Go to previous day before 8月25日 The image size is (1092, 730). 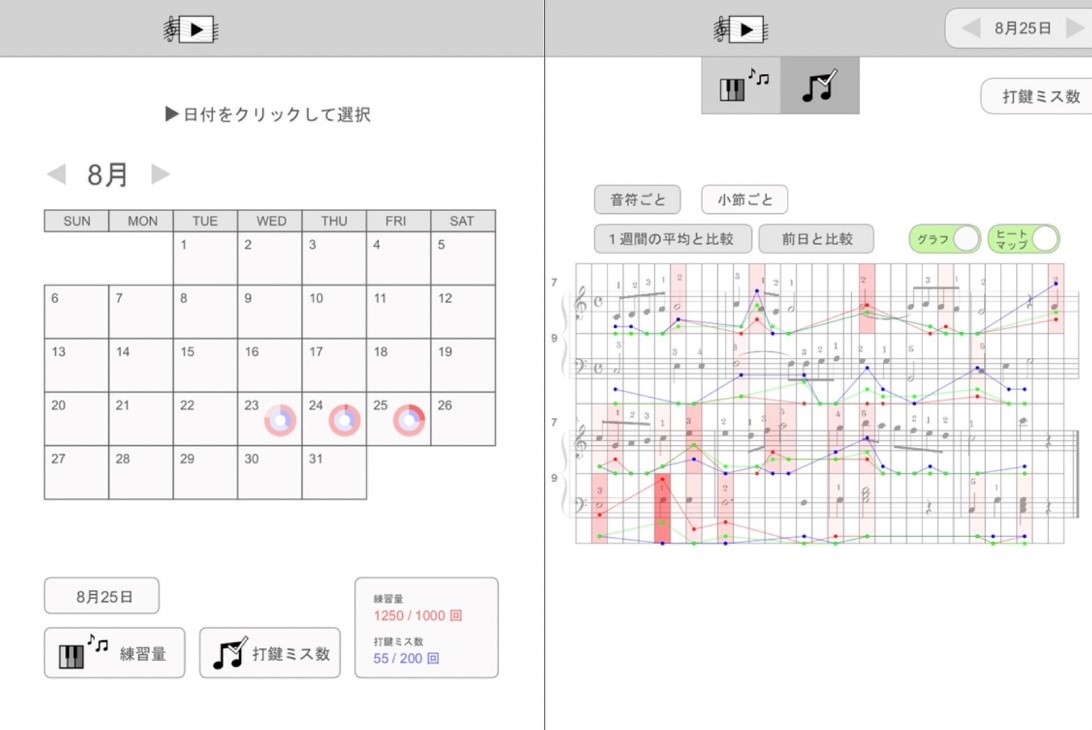coord(970,29)
